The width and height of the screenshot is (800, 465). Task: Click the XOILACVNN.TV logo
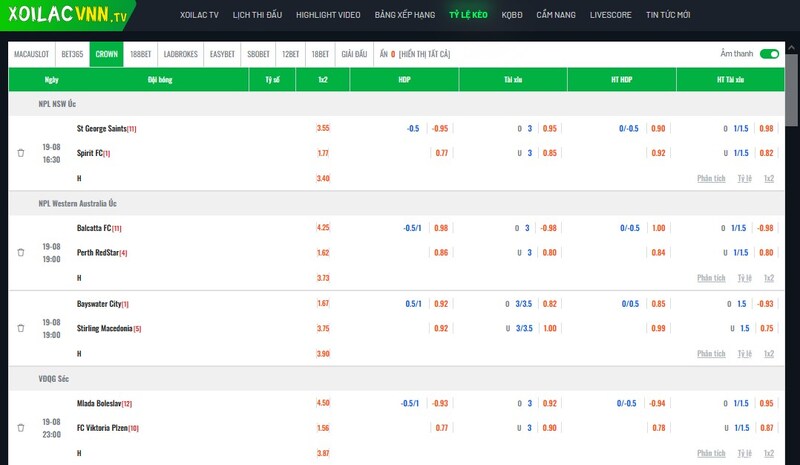pyautogui.click(x=67, y=15)
